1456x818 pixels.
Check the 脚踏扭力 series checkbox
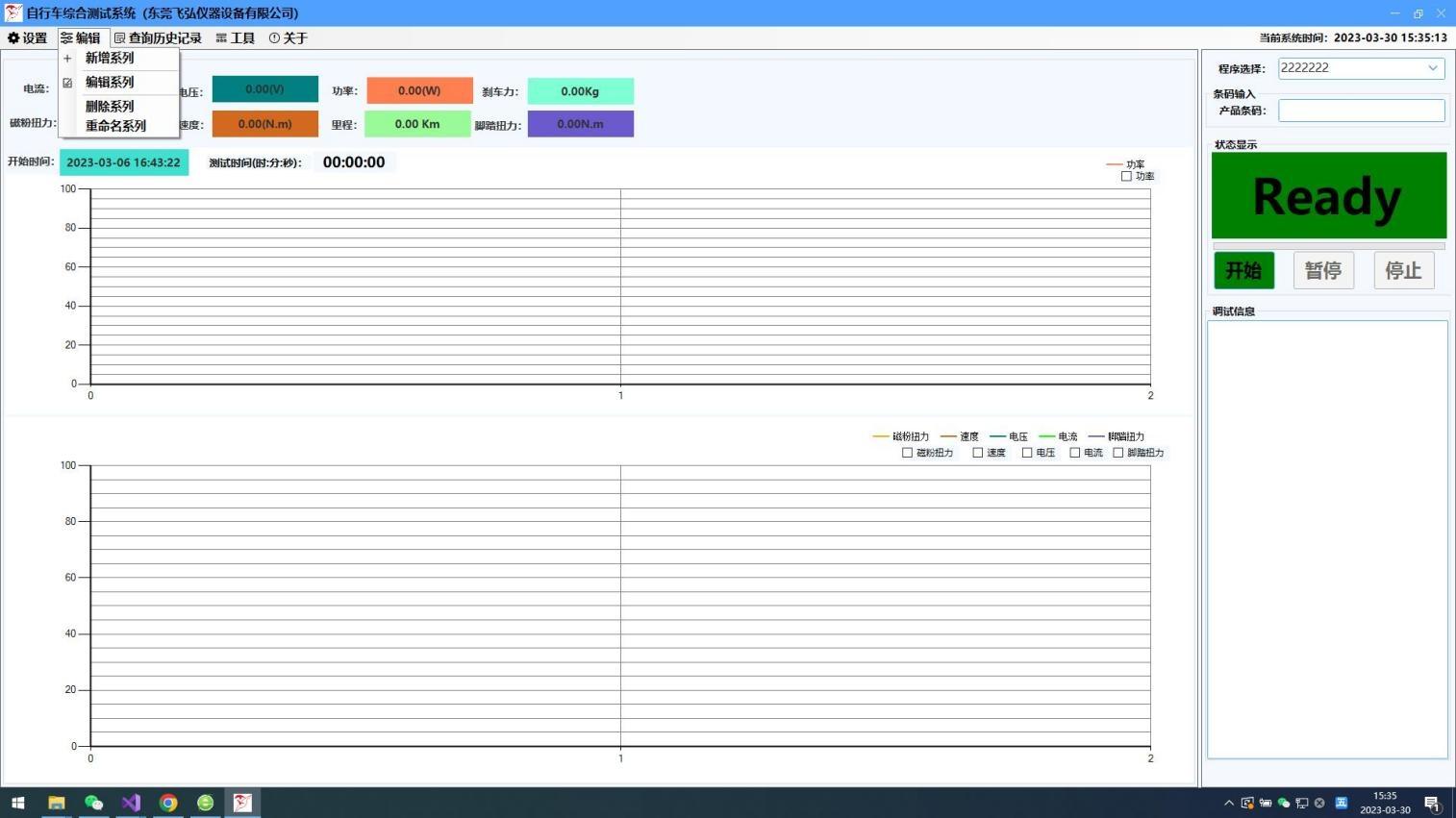pyautogui.click(x=1117, y=453)
